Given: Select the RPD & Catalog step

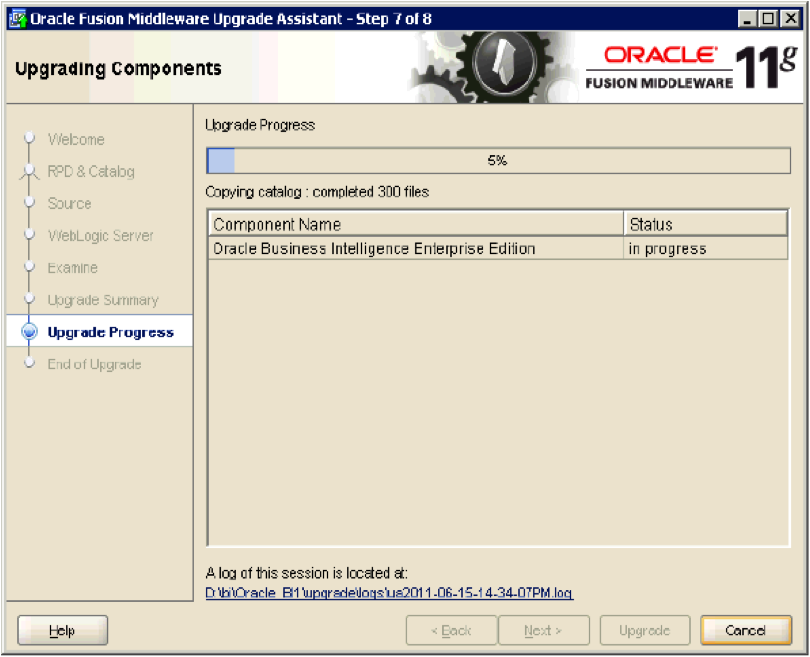Looking at the screenshot, I should (91, 171).
